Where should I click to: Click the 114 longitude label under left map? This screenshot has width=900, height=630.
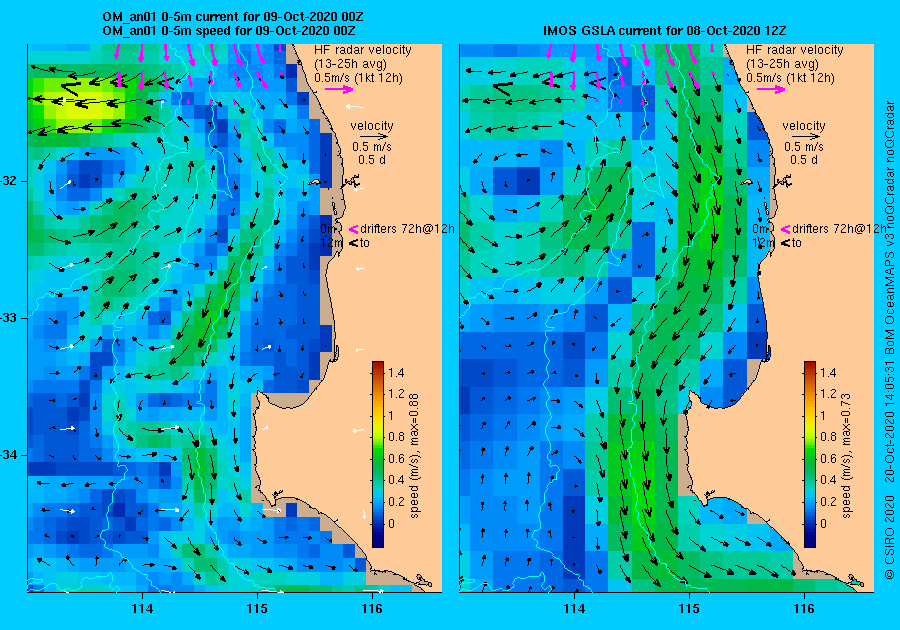coord(142,609)
